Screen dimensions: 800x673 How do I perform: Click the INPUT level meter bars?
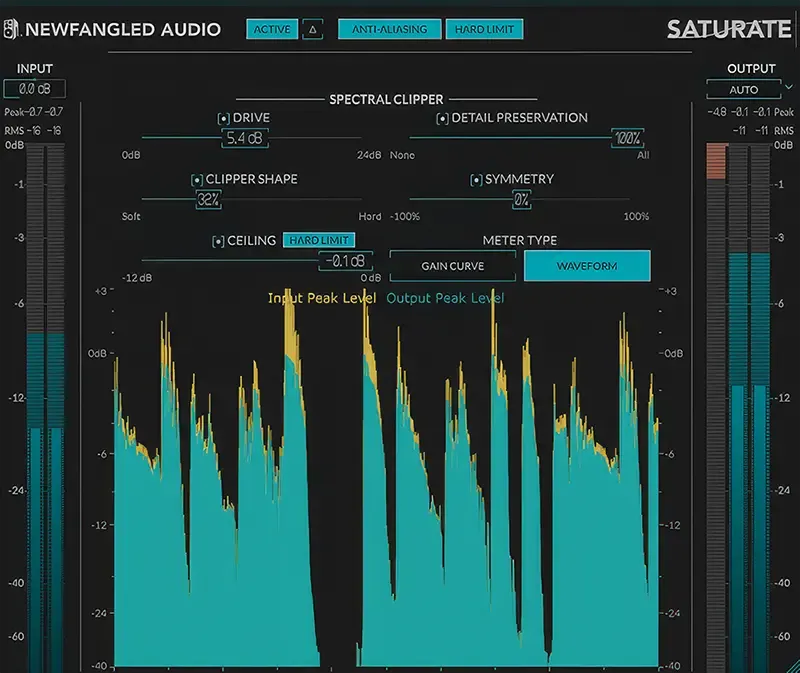tap(45, 408)
